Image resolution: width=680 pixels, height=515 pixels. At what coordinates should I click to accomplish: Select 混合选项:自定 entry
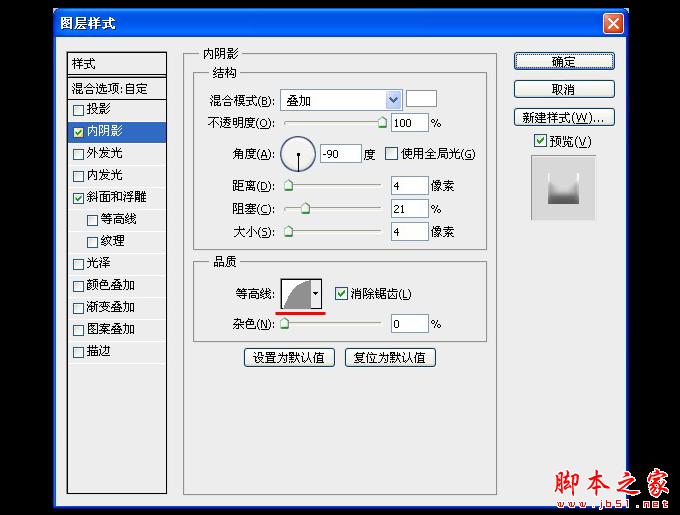[x=117, y=88]
